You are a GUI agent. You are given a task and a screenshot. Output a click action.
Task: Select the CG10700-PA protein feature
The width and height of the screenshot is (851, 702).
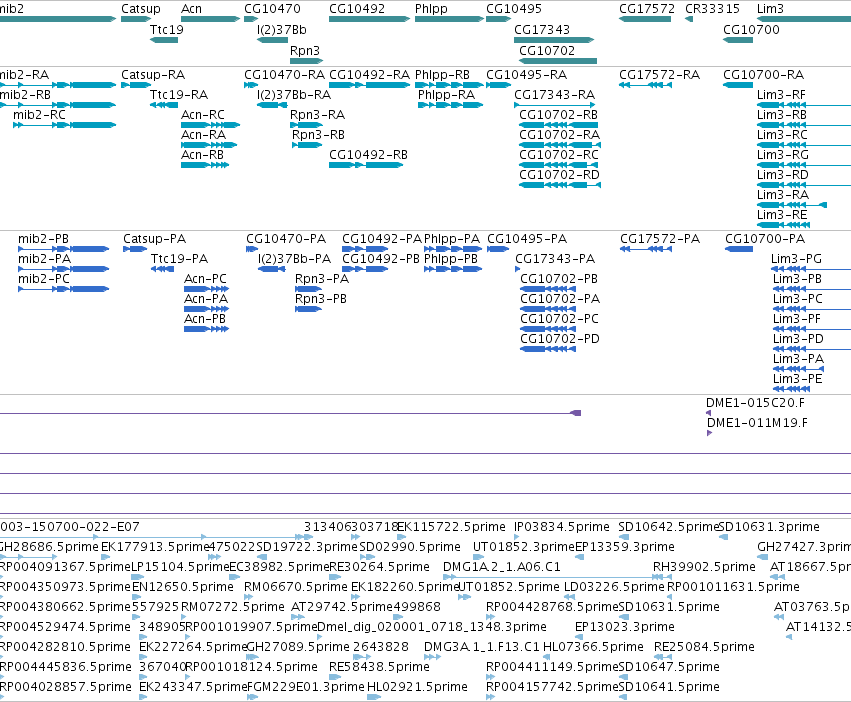click(x=739, y=249)
